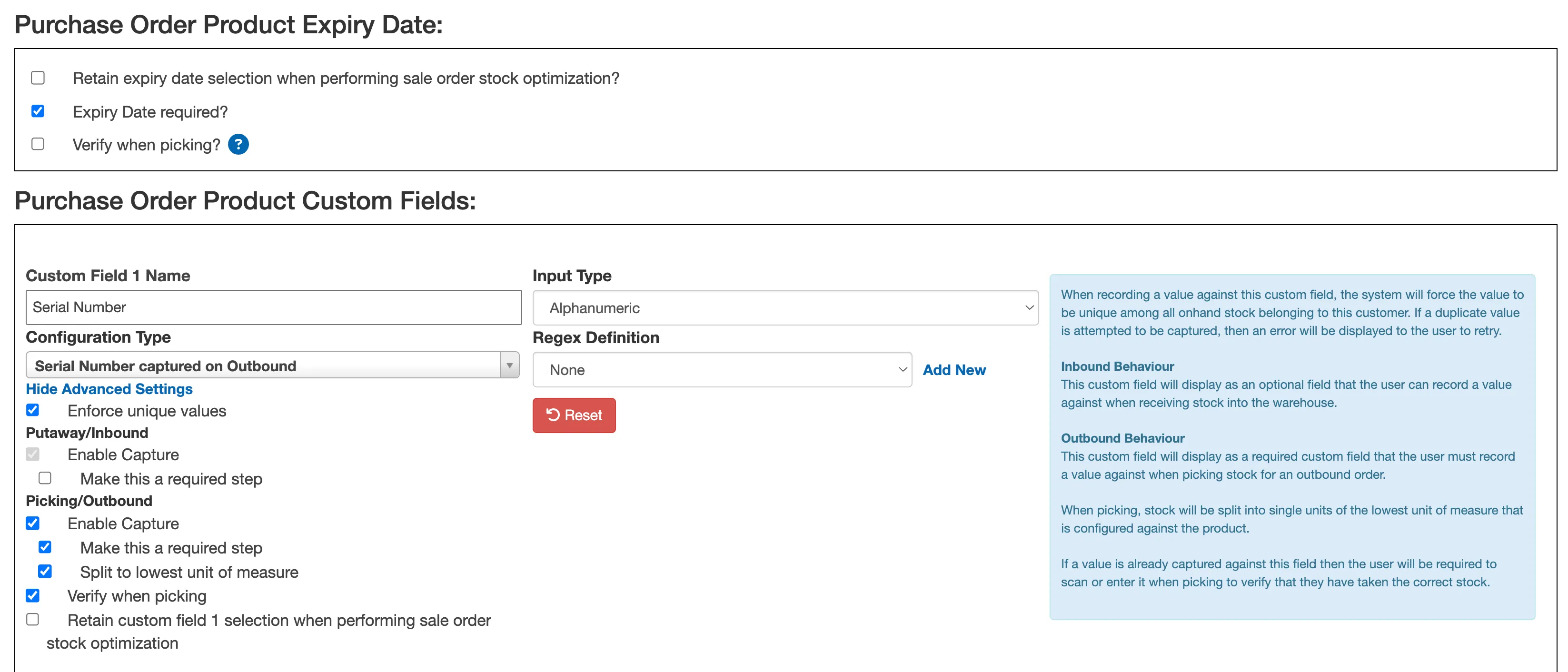Screen dimensions: 1568x672
Task: Tick Verify when picking in Expiry section
Action: 38,144
